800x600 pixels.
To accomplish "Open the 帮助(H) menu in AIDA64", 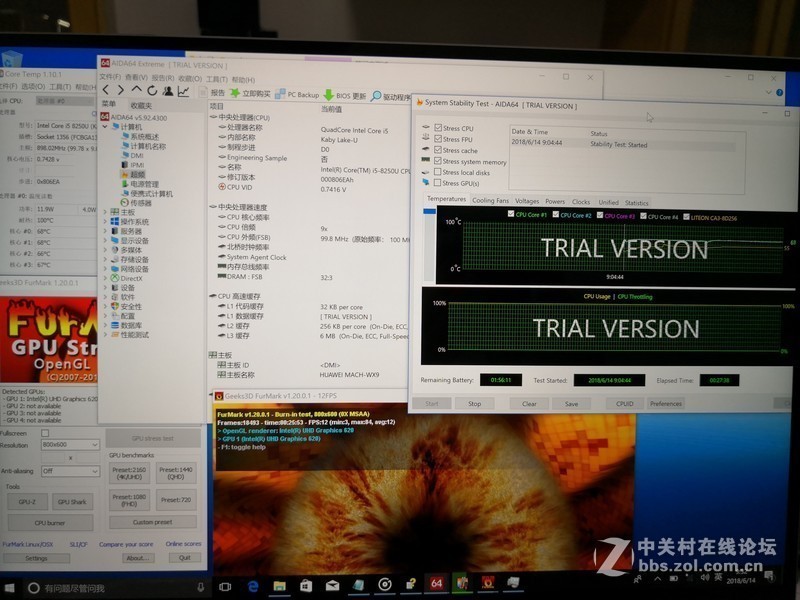I will [x=243, y=80].
